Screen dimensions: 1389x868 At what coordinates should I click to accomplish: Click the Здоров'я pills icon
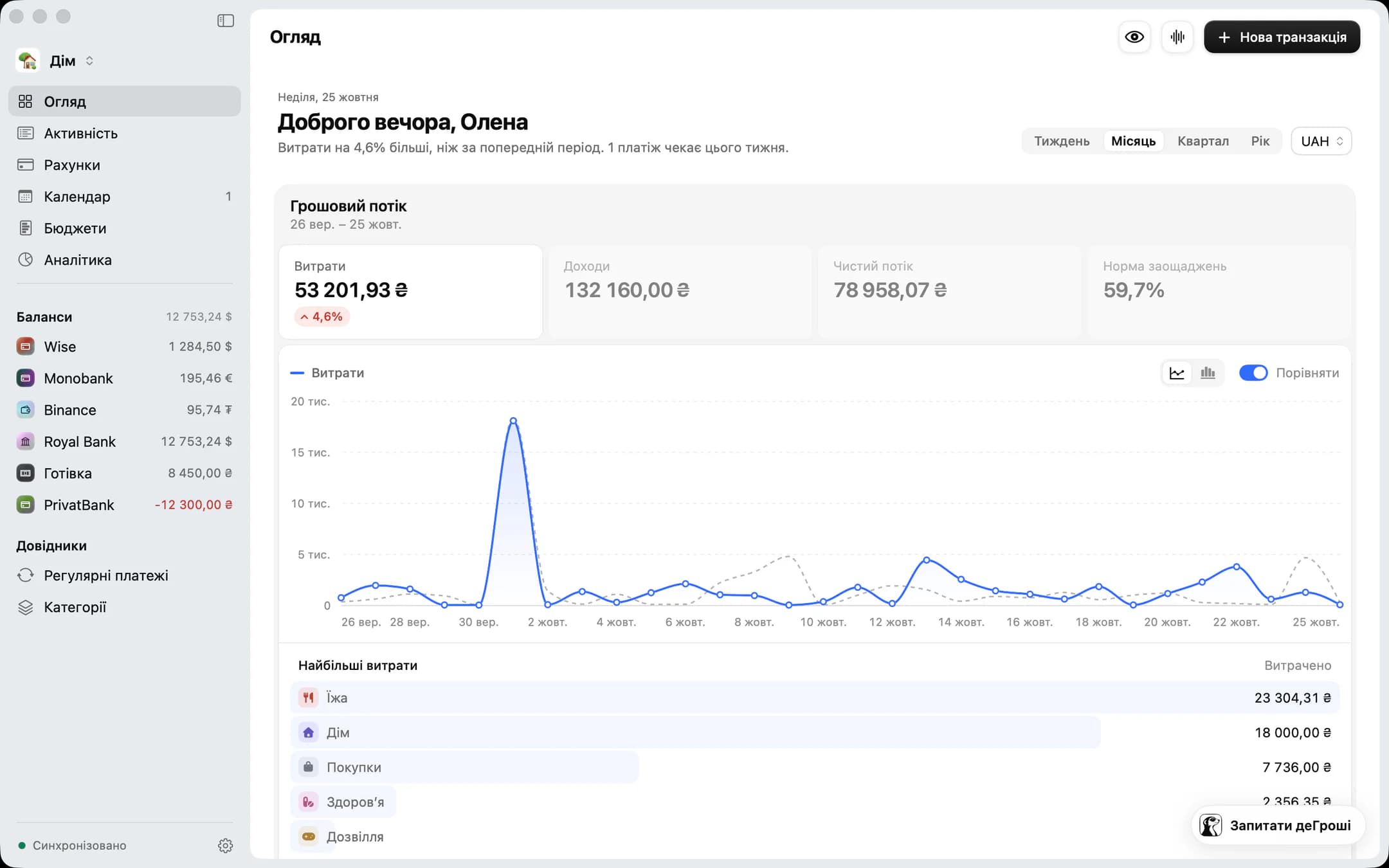click(x=309, y=802)
